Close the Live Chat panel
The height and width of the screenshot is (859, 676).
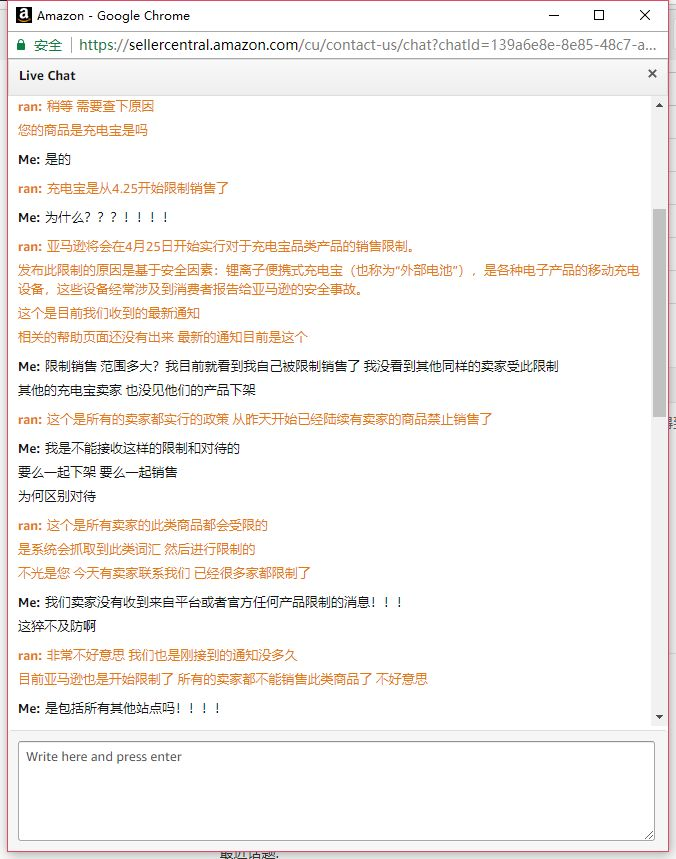pos(652,74)
